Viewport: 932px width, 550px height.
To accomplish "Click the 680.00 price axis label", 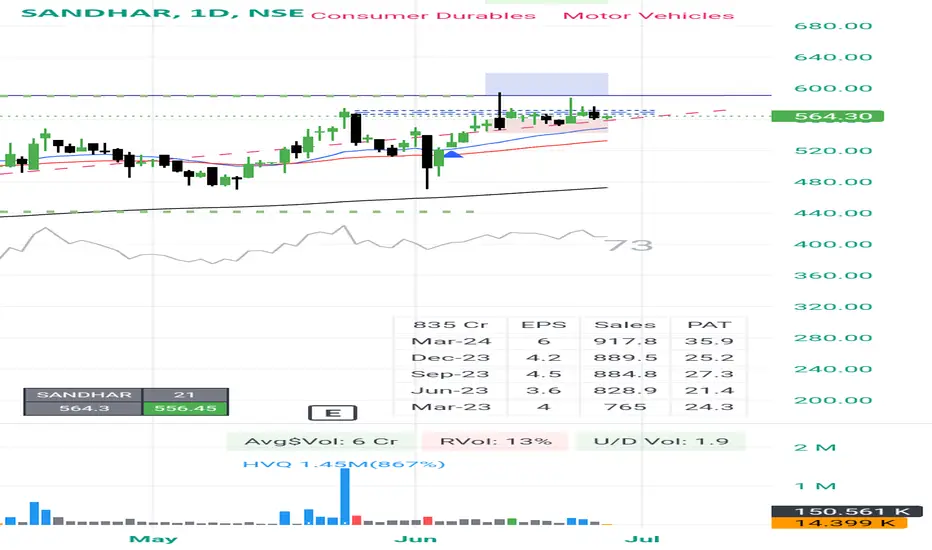I will 833,26.
